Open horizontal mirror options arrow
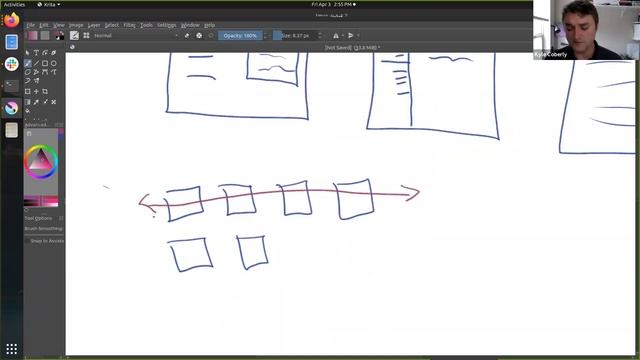Screen dimensions: 640x360 point(342,36)
